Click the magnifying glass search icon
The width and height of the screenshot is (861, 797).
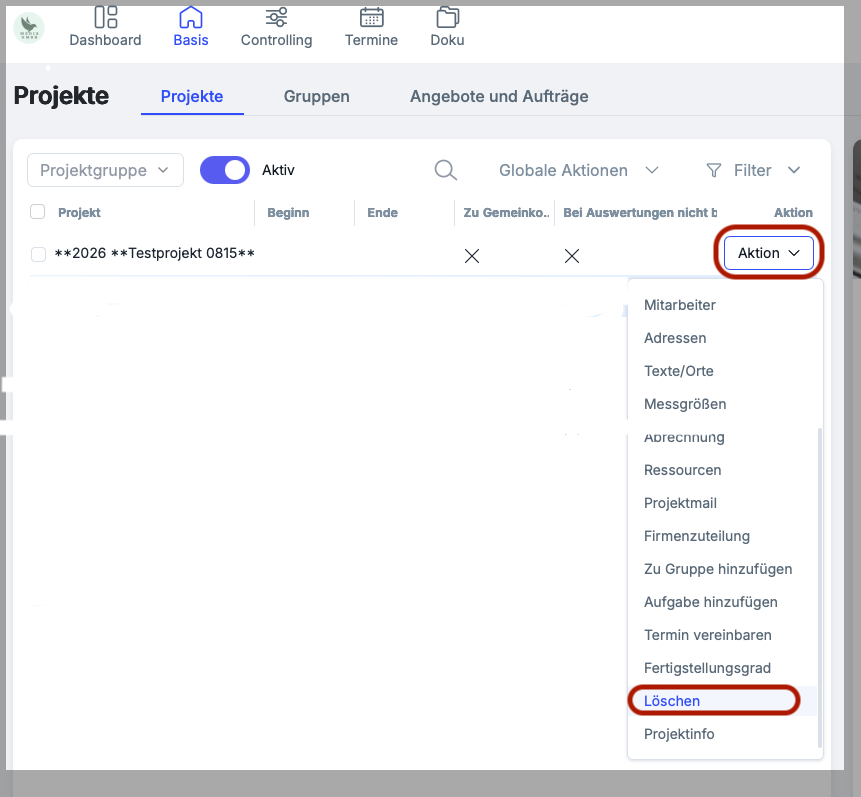445,170
